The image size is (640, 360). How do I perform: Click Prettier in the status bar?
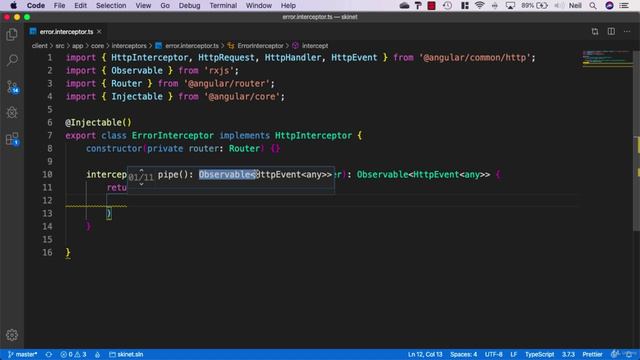coord(592,354)
